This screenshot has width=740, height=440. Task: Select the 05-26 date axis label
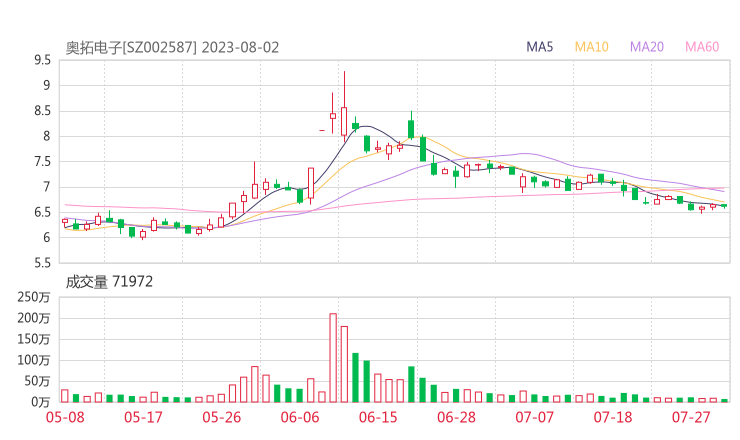[222, 417]
